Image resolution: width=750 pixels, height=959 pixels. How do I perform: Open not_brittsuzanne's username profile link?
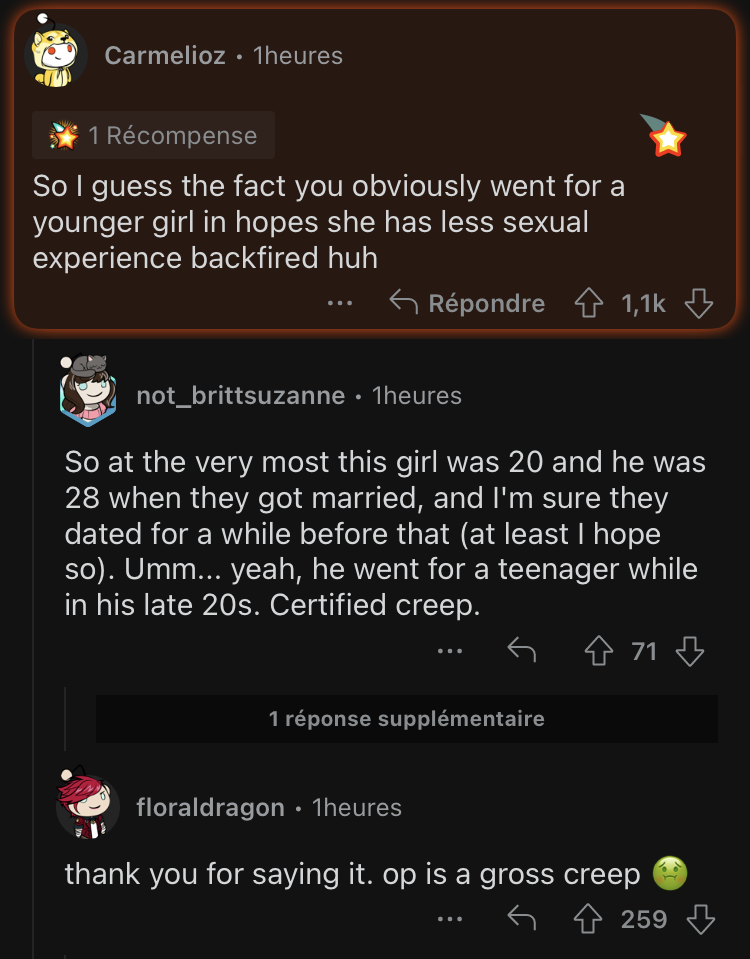(241, 396)
